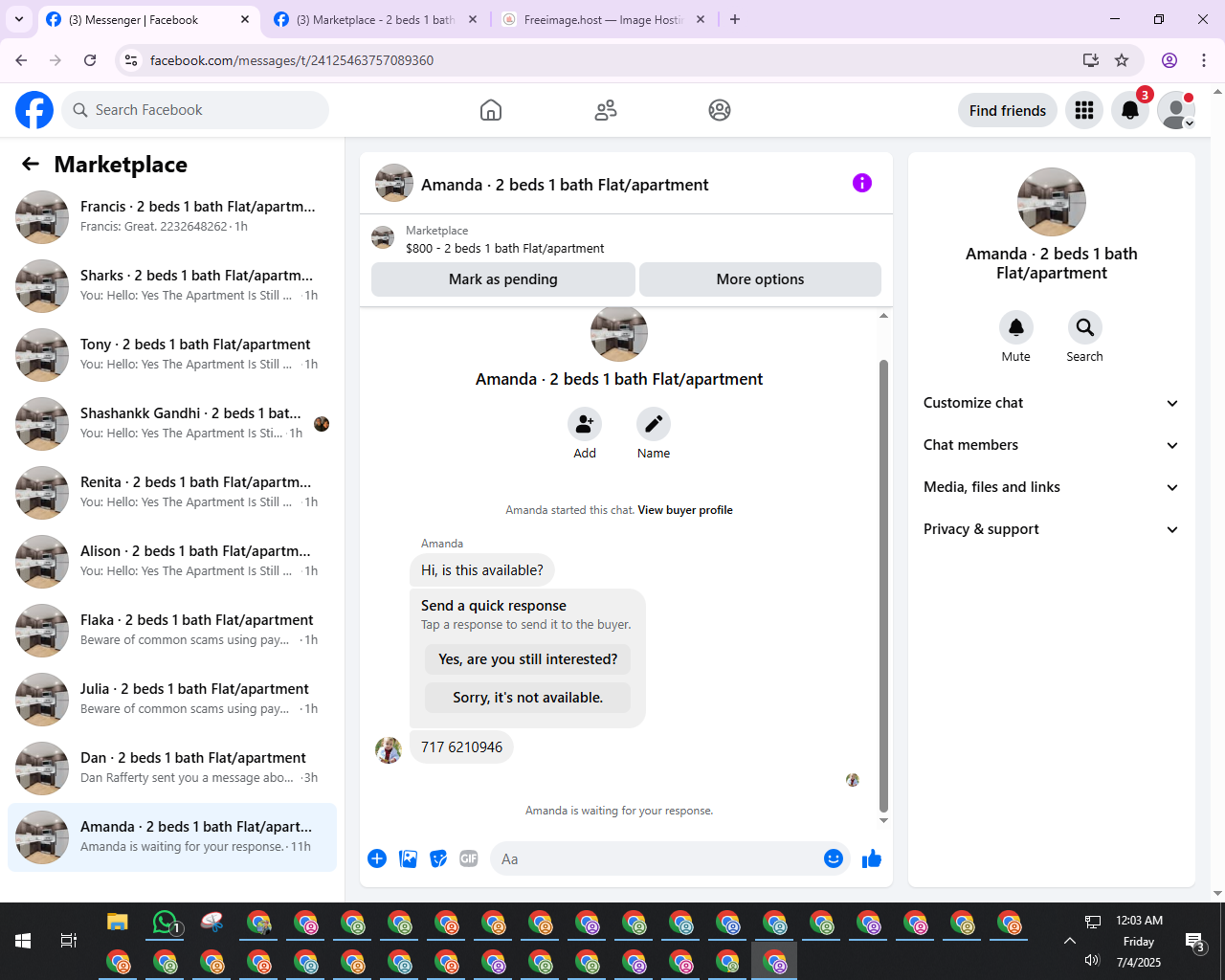Open the Francis conversation

(172, 216)
